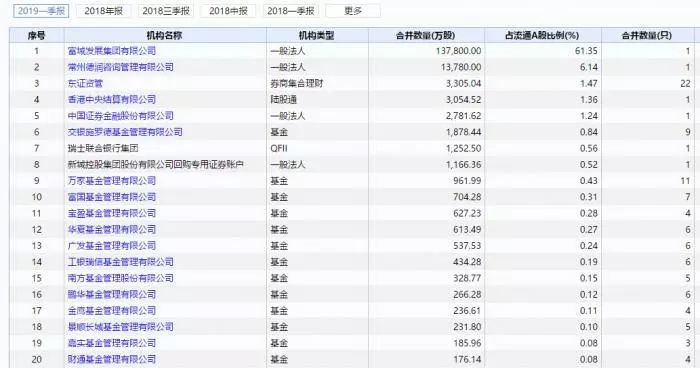Click the 机构类型 column header
The height and width of the screenshot is (368, 700).
tap(317, 35)
